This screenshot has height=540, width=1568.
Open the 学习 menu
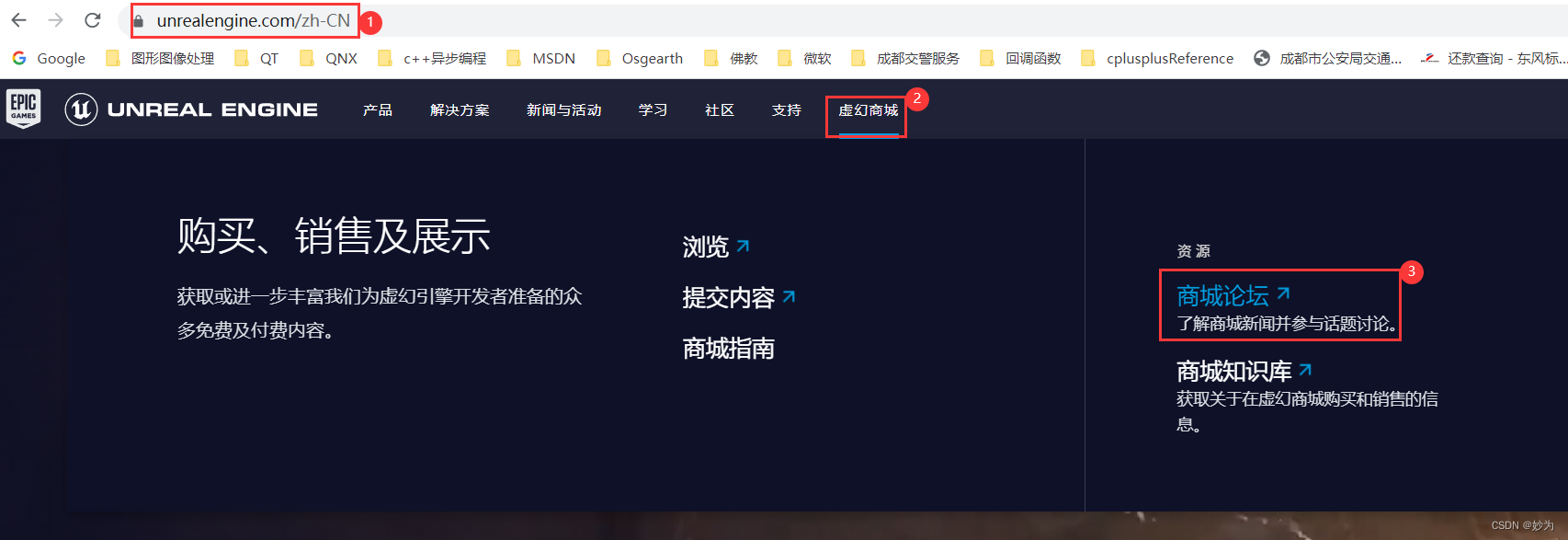click(653, 109)
